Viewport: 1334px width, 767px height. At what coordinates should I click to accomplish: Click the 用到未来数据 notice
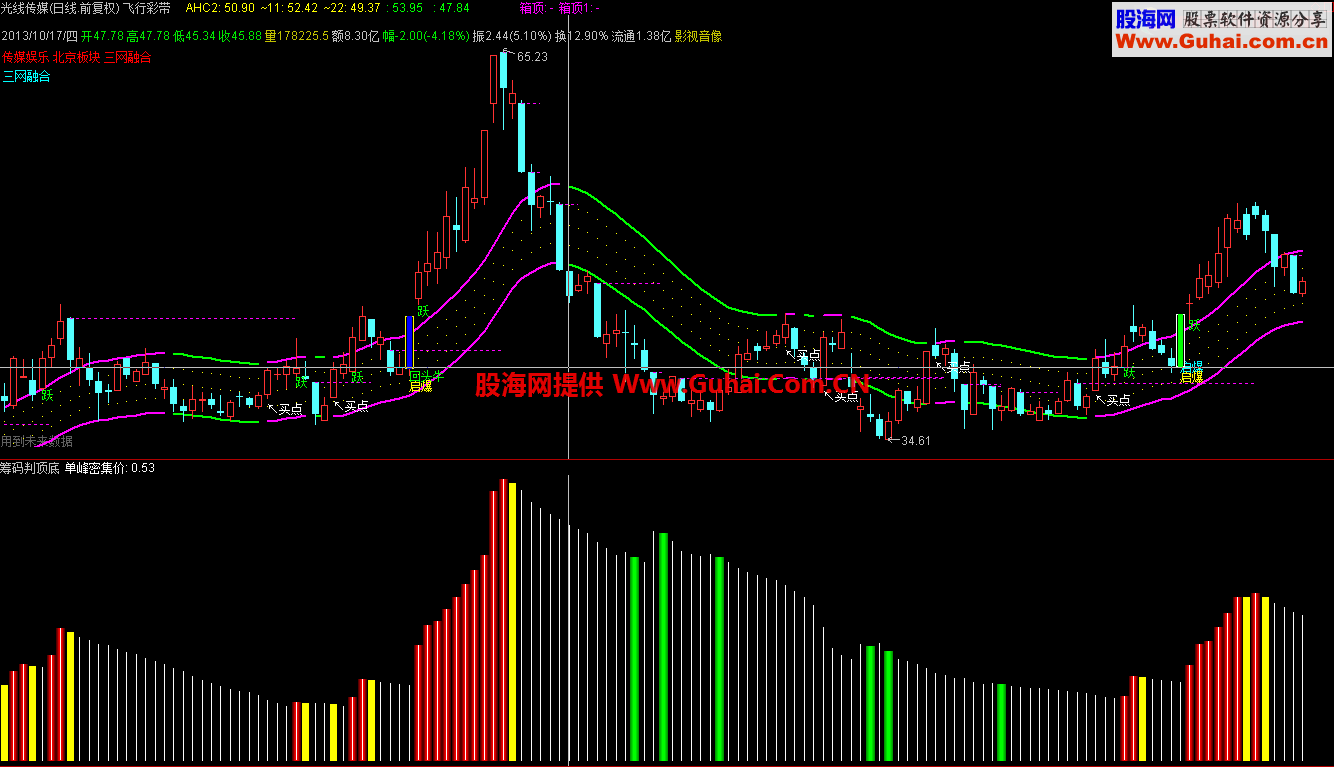pyautogui.click(x=37, y=441)
